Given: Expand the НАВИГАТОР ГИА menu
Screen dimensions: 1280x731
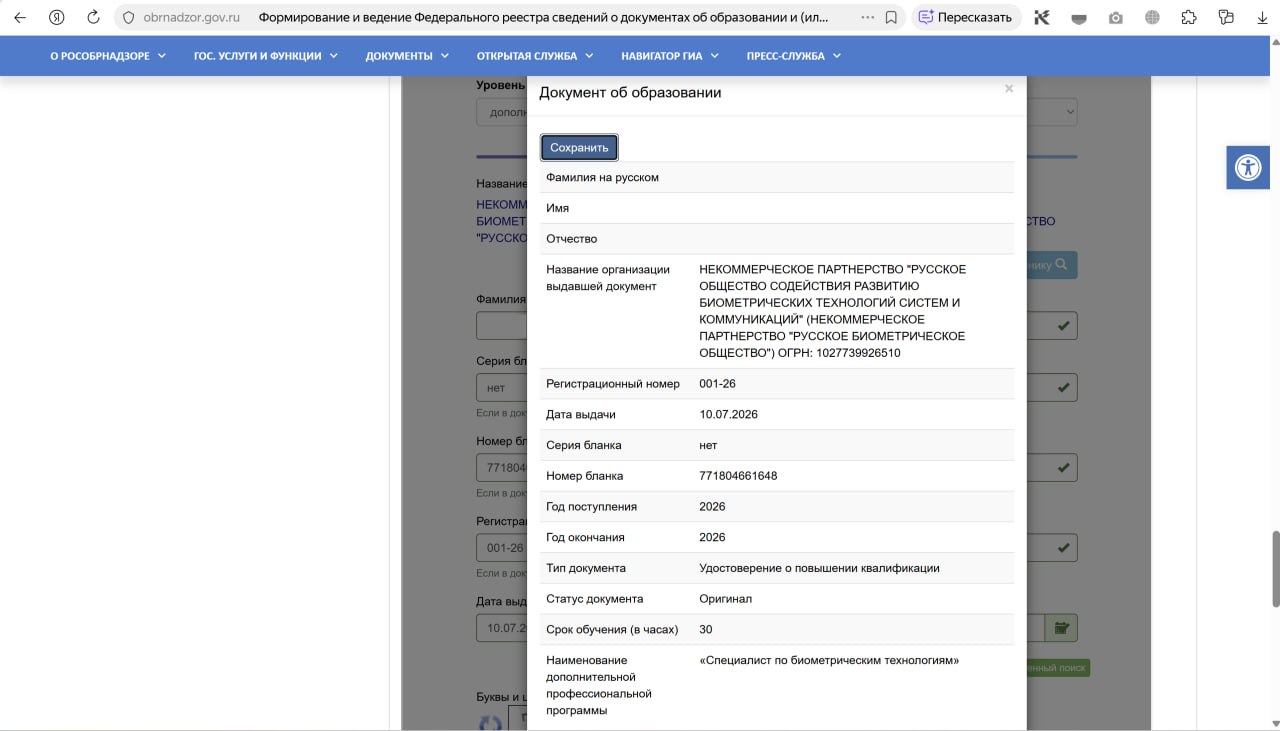Looking at the screenshot, I should (670, 56).
